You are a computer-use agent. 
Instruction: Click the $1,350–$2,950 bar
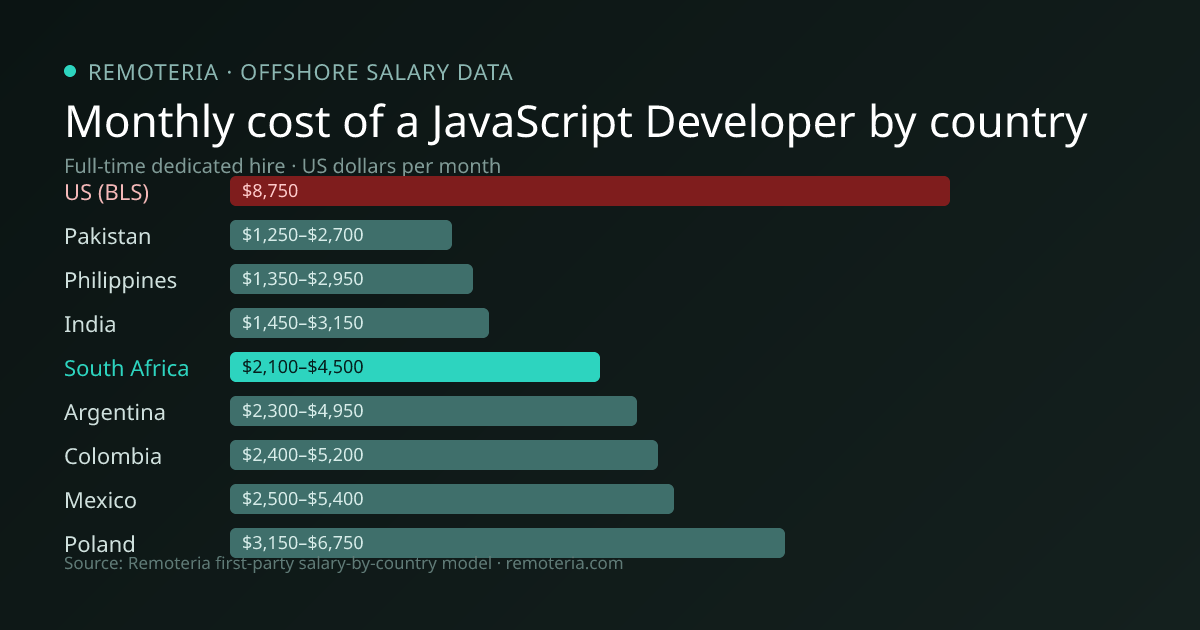(x=351, y=279)
